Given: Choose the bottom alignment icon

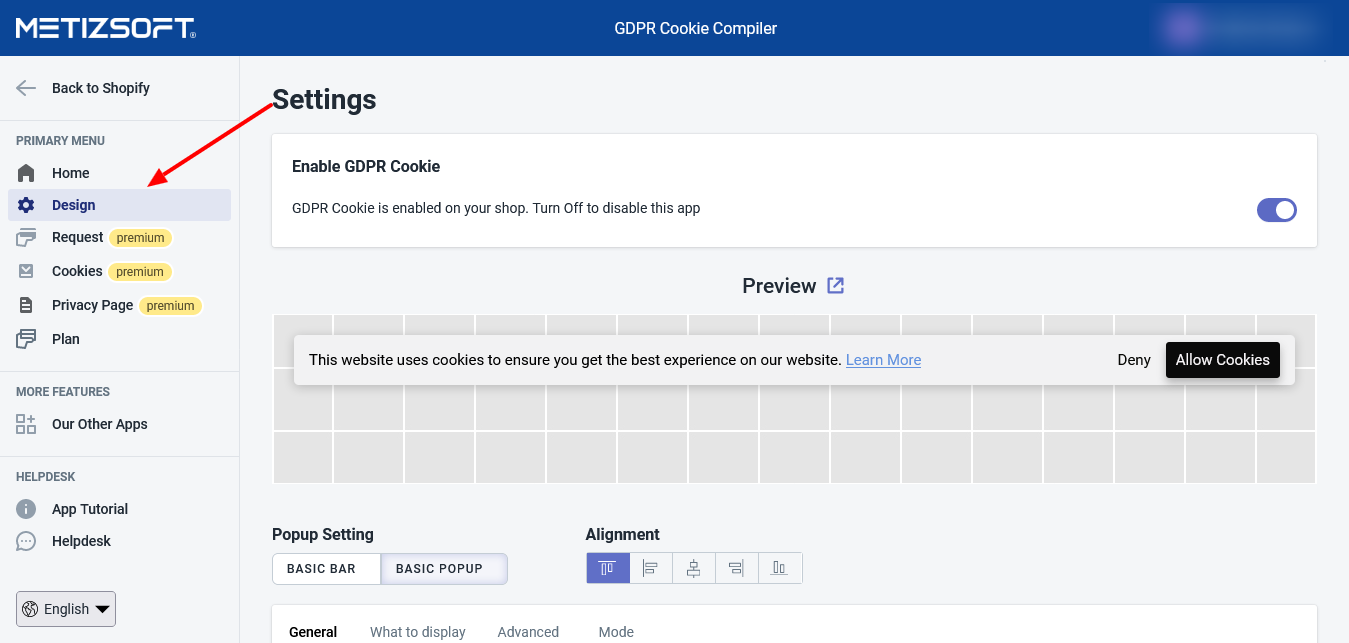Looking at the screenshot, I should pyautogui.click(x=779, y=568).
